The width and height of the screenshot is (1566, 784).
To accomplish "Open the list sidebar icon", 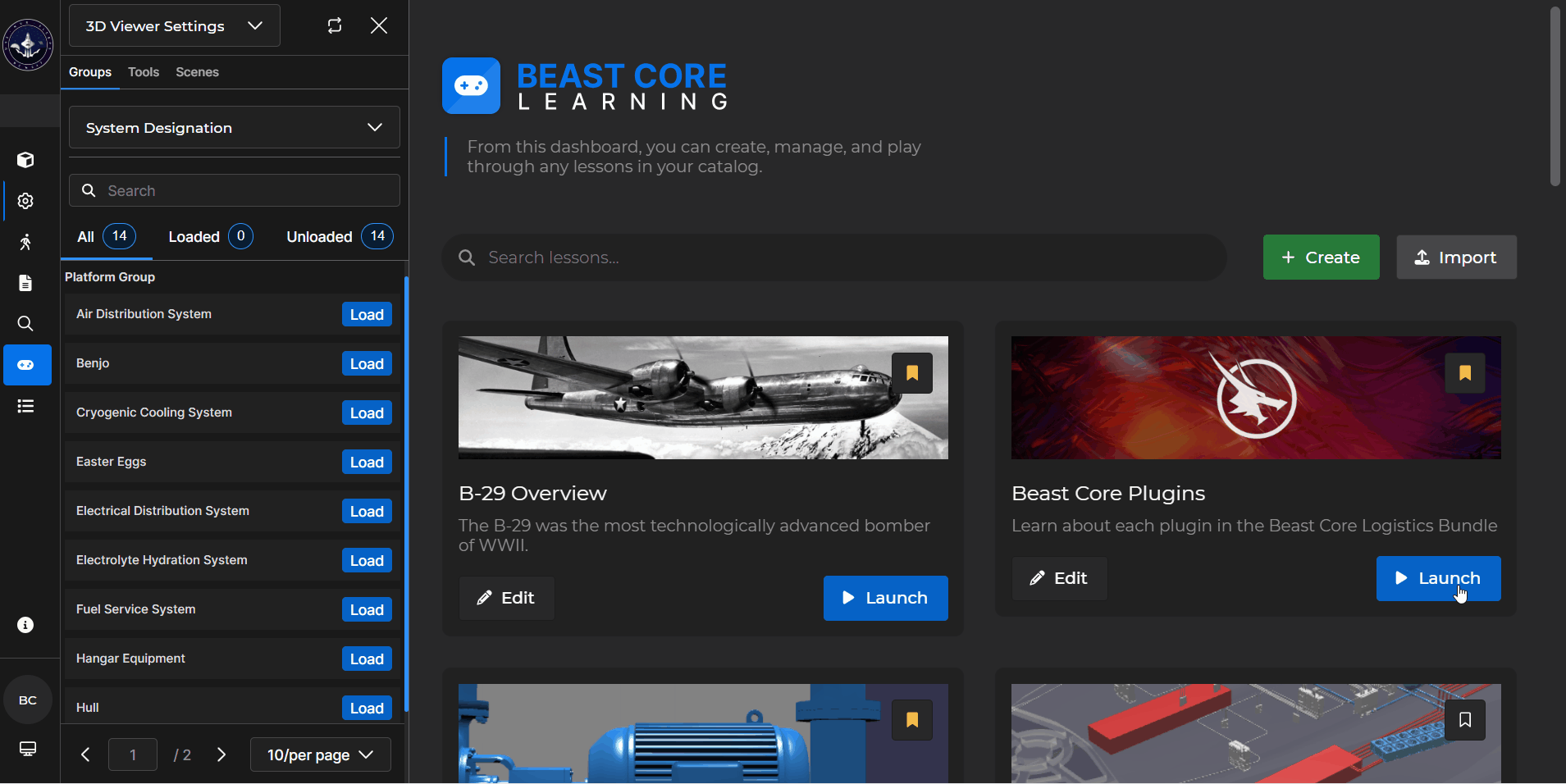I will tap(26, 406).
